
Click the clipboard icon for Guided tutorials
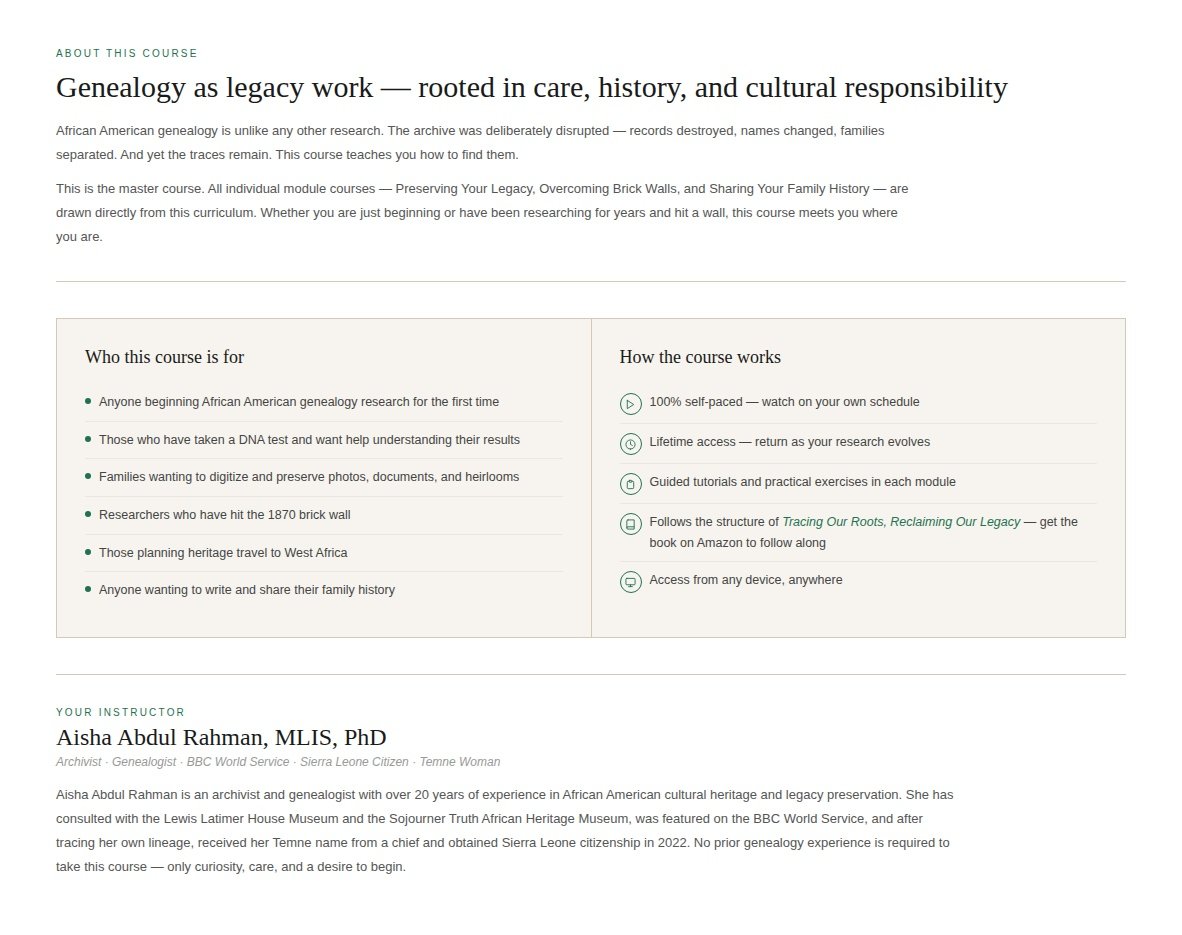click(x=630, y=483)
